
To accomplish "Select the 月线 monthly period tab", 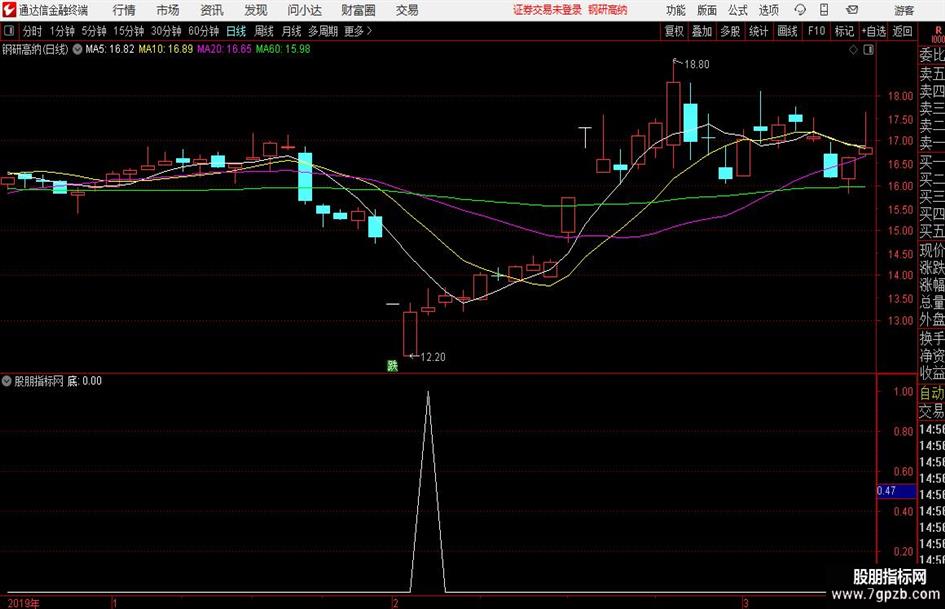I will pos(291,31).
